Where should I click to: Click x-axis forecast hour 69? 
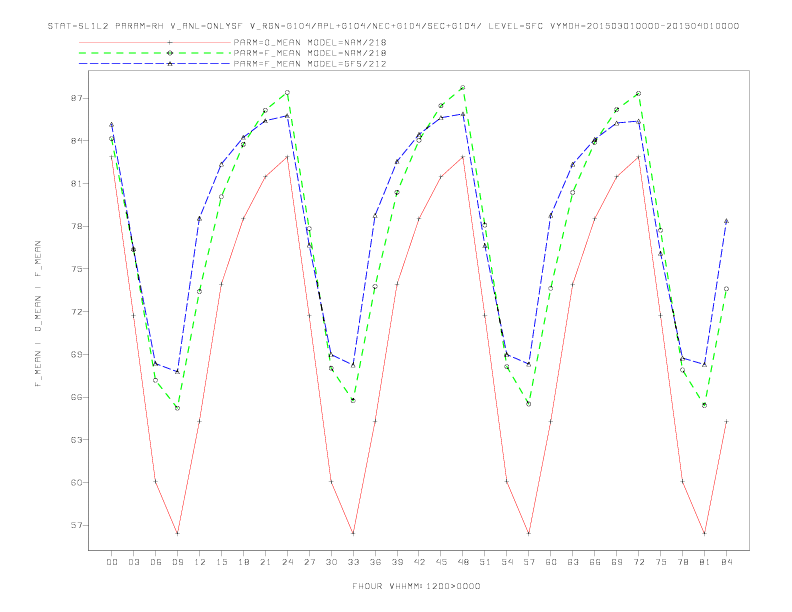[x=617, y=562]
